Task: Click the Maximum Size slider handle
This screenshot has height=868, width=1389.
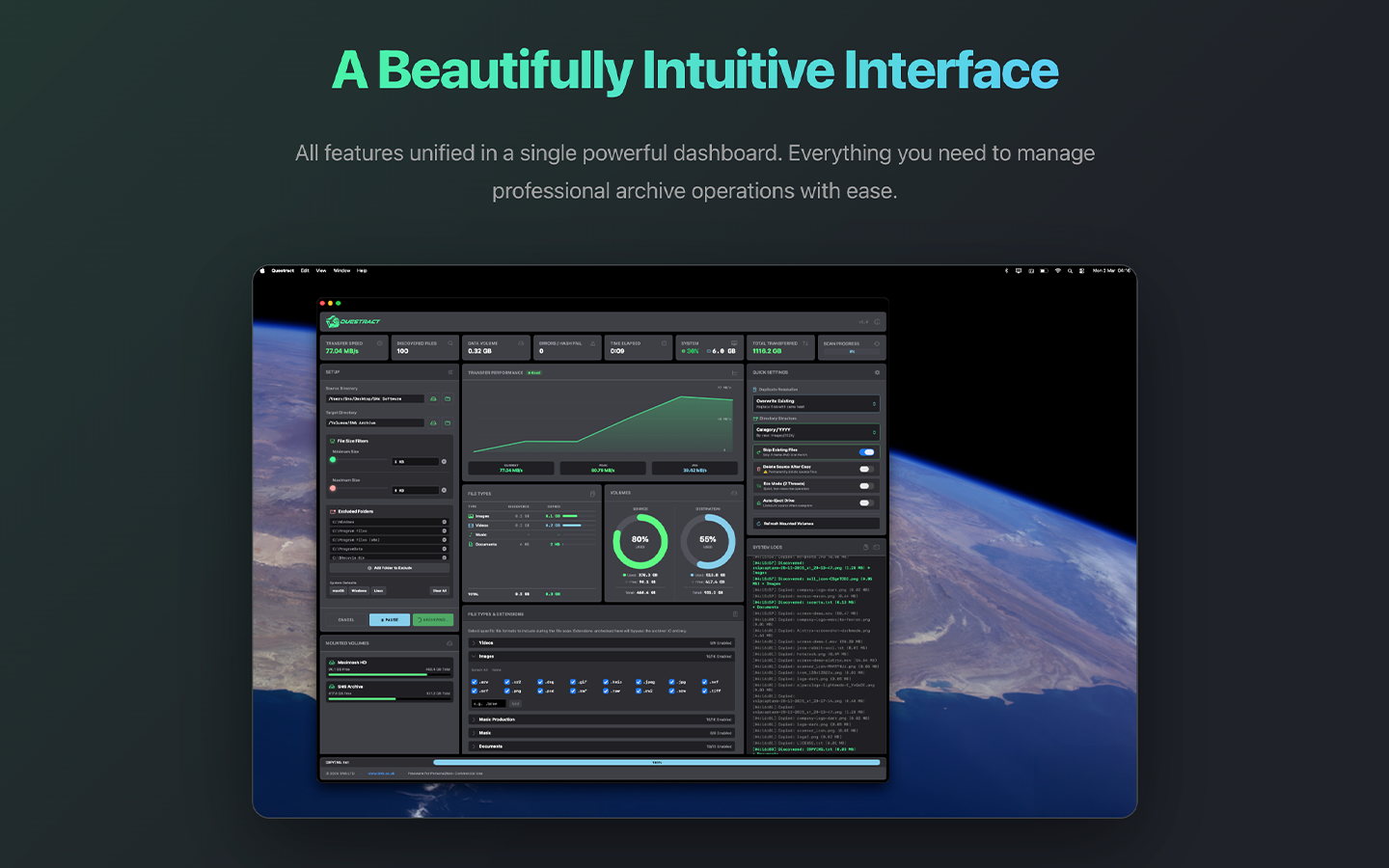Action: (x=333, y=488)
